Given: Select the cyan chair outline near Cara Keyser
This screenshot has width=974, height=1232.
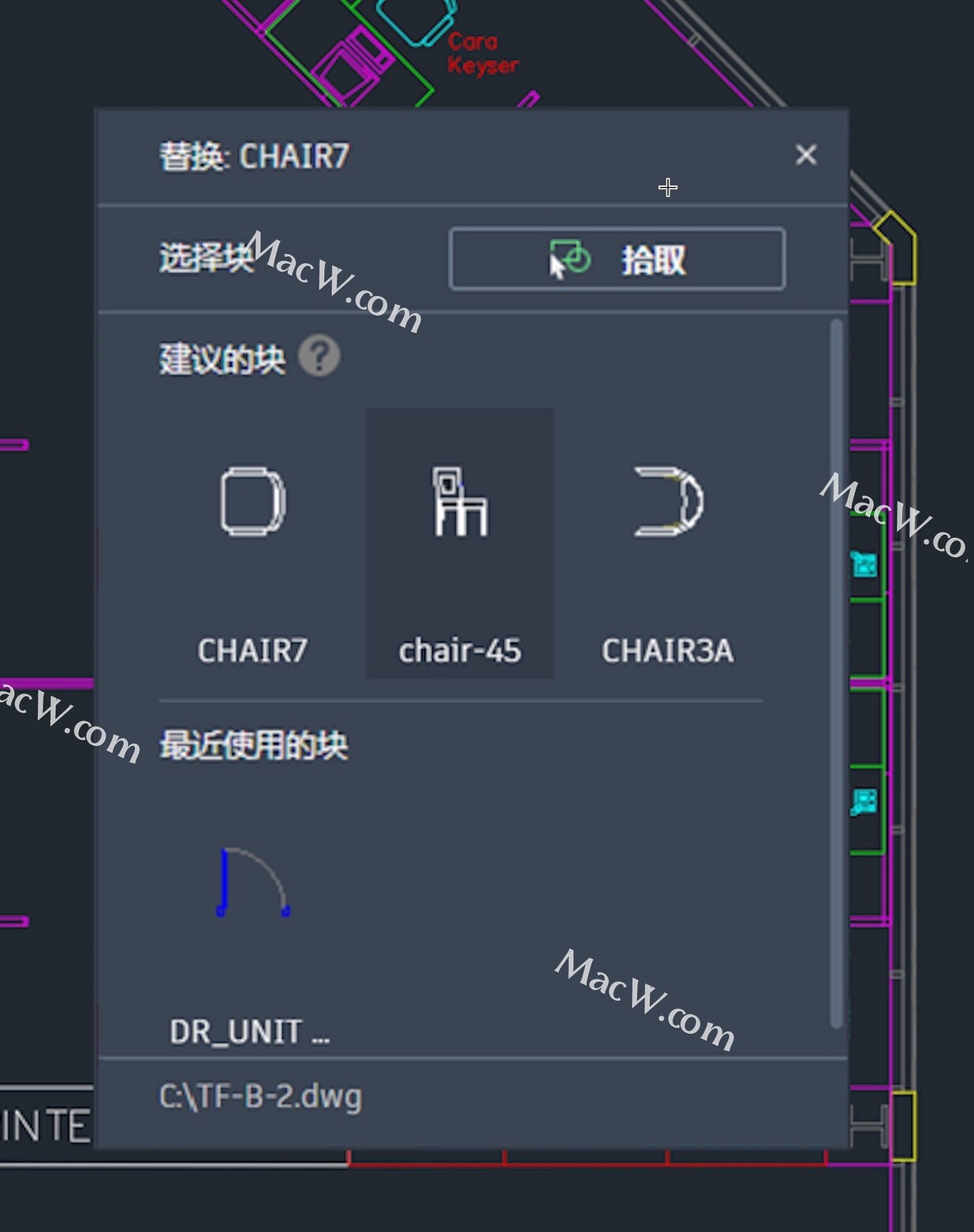Looking at the screenshot, I should [416, 21].
